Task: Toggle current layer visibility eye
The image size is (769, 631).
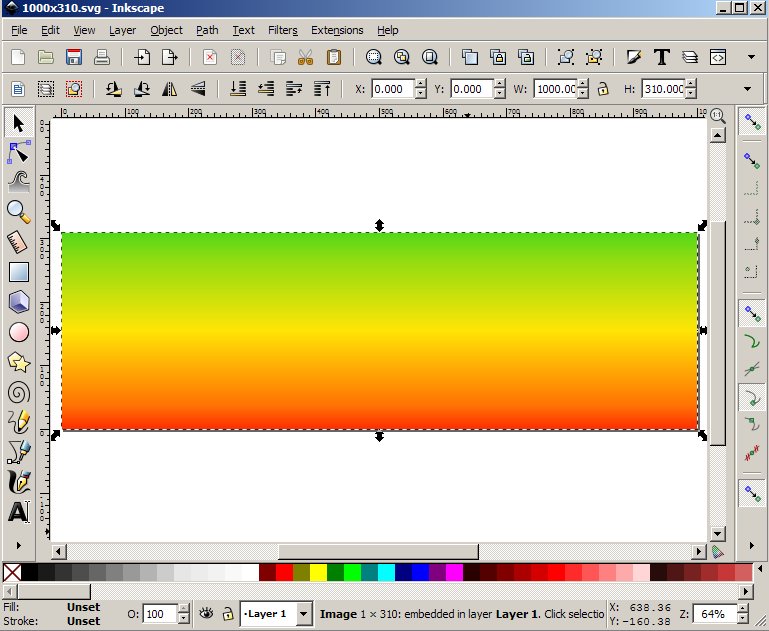Action: (x=207, y=613)
